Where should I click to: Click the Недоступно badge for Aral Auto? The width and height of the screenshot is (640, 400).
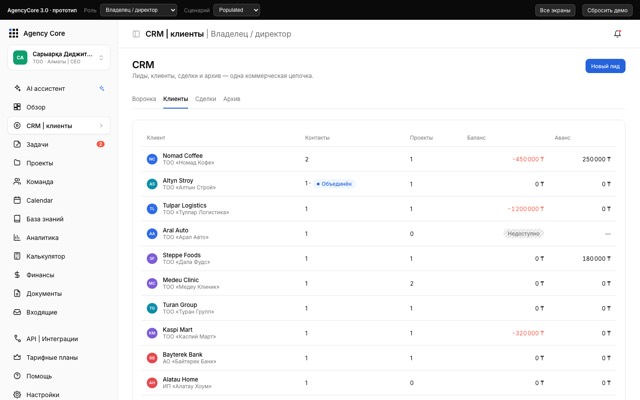(x=524, y=233)
